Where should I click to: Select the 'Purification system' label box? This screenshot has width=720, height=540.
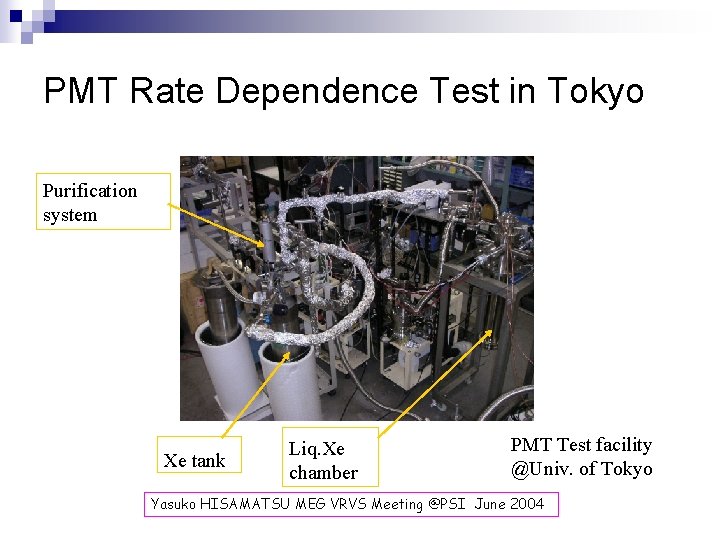coord(103,201)
